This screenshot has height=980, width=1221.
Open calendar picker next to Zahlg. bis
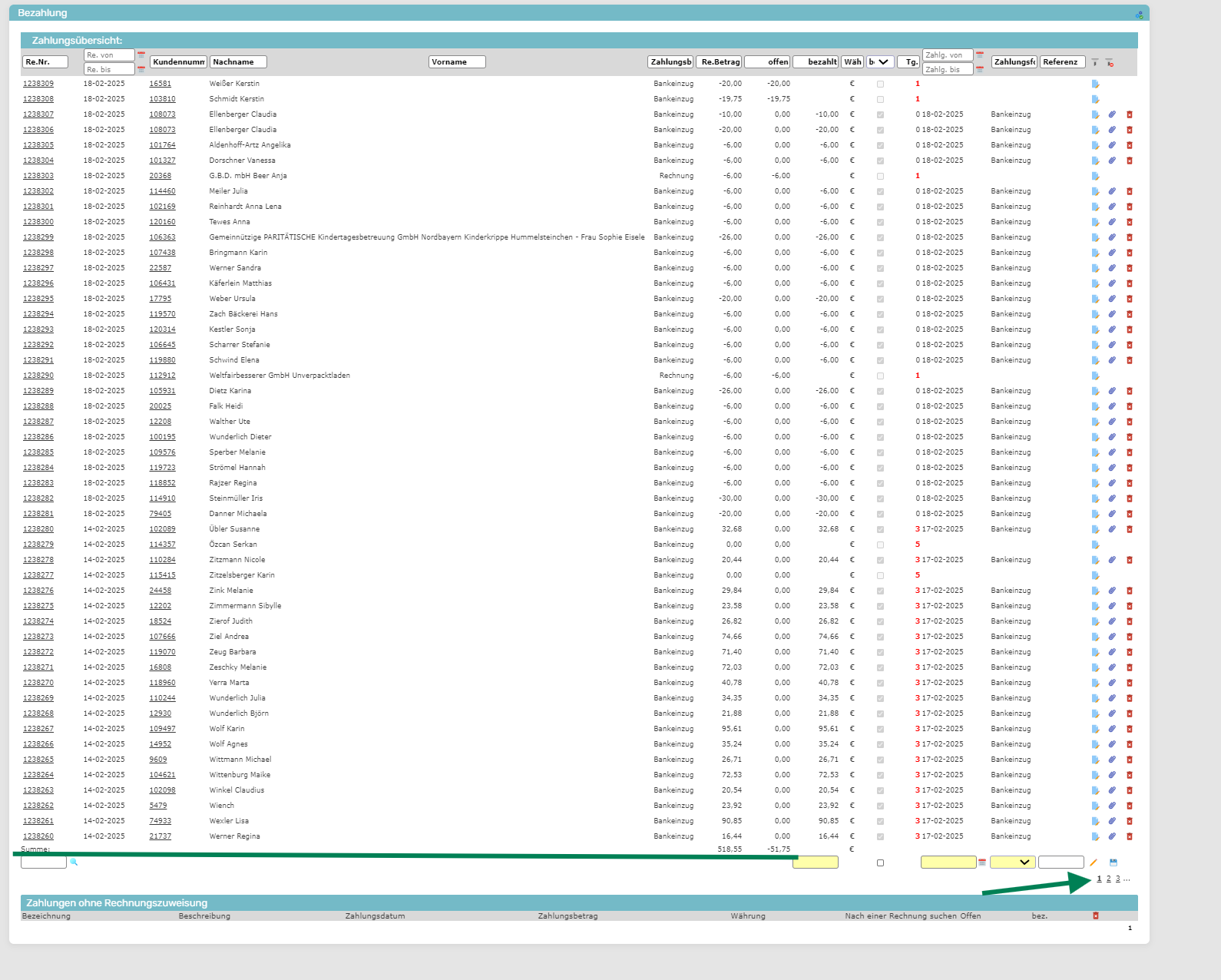[x=980, y=69]
